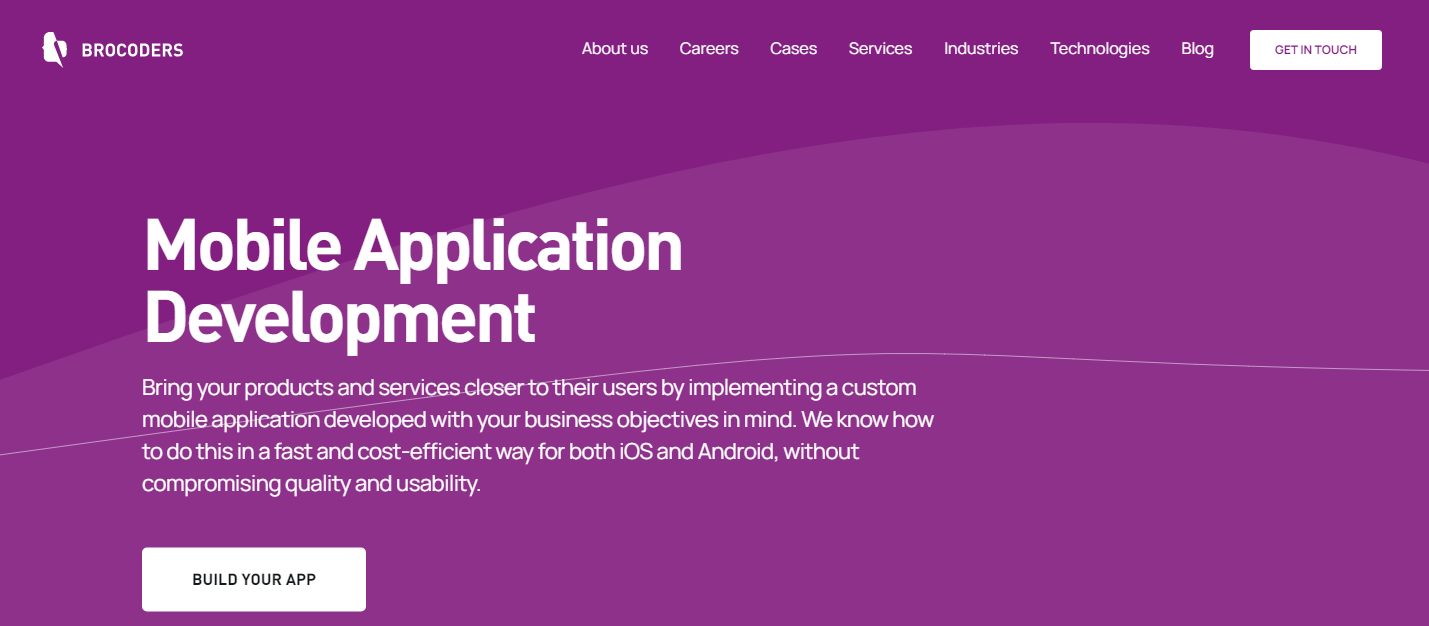This screenshot has width=1429, height=626.
Task: Expand the Technologies menu
Action: tap(1100, 48)
